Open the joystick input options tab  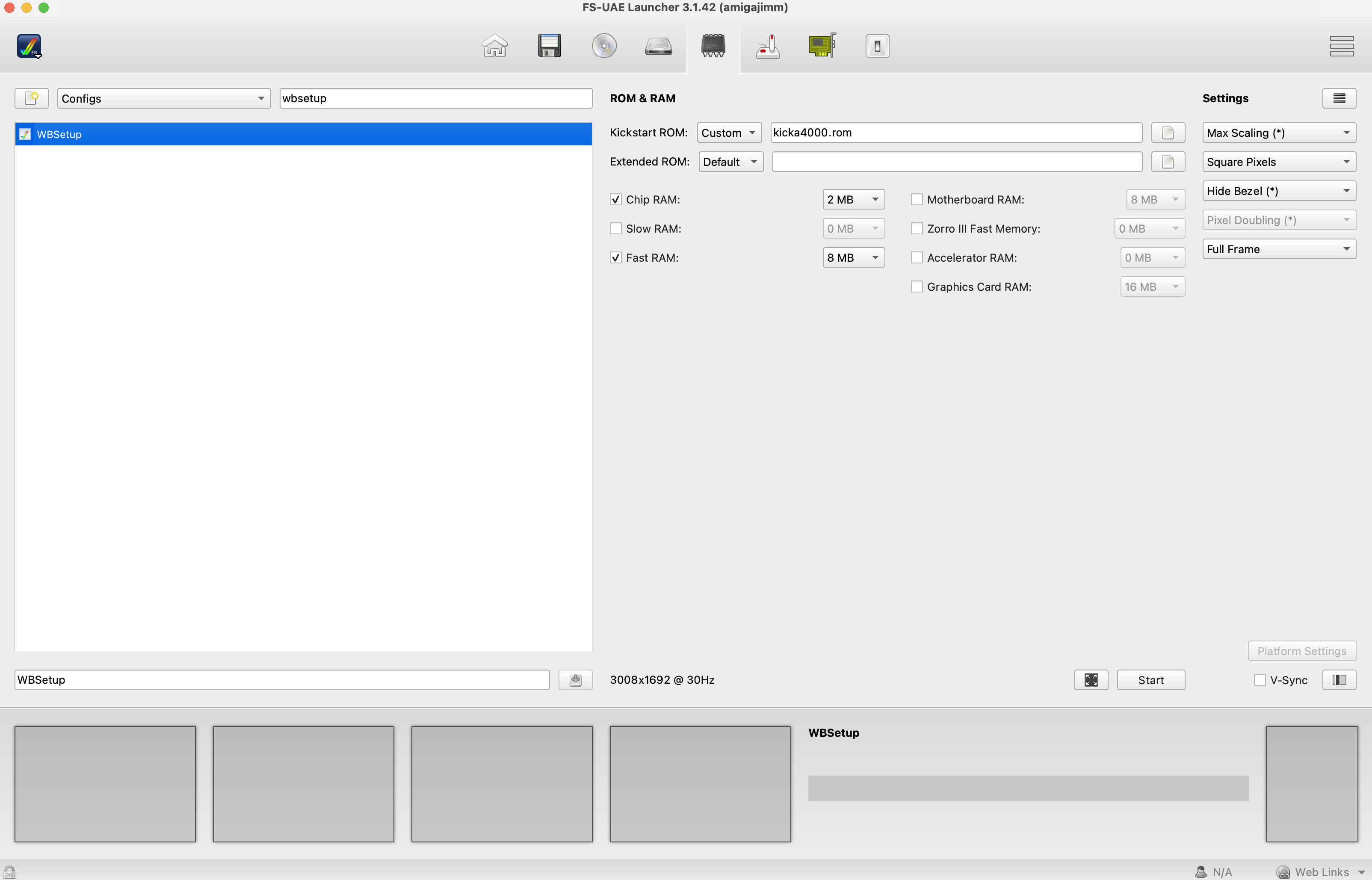(x=767, y=46)
